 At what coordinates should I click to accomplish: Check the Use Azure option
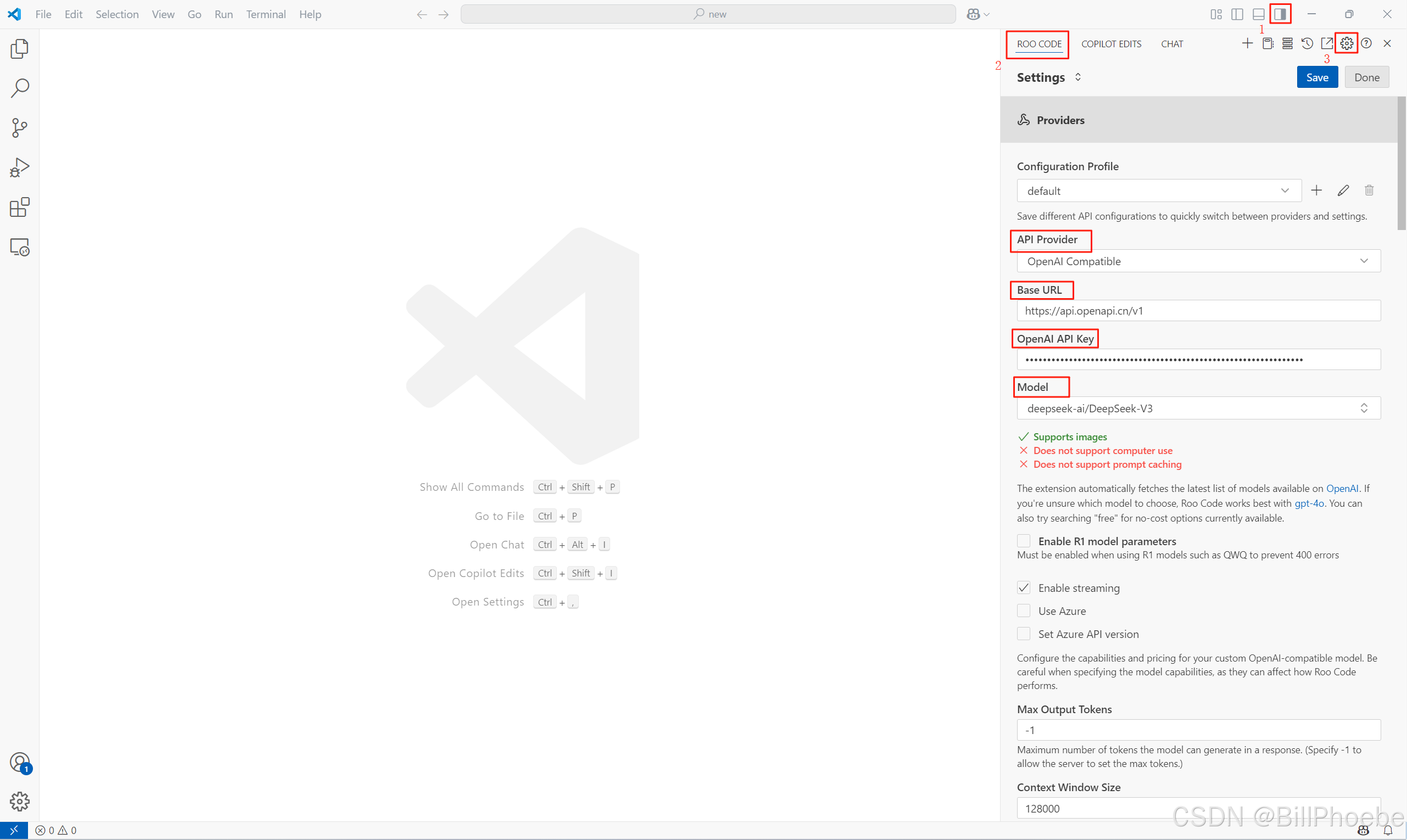coord(1024,611)
